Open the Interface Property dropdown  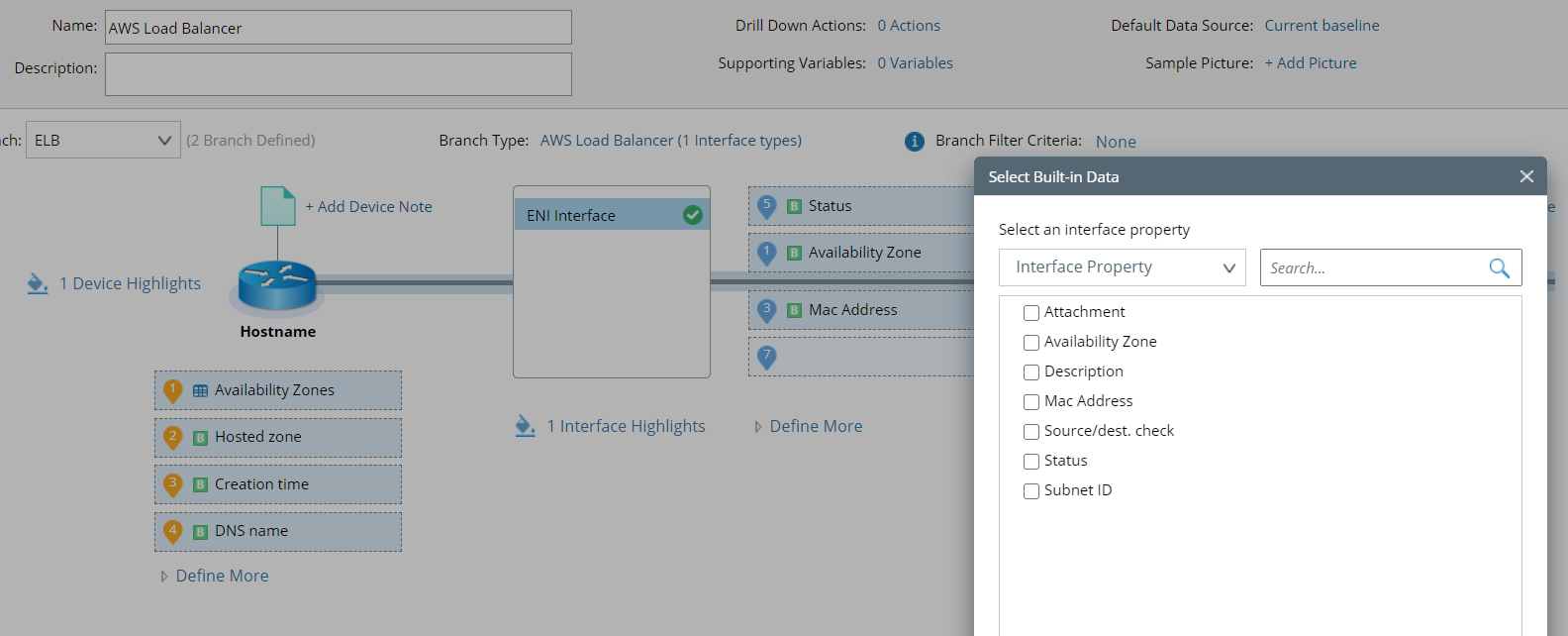tap(1123, 267)
